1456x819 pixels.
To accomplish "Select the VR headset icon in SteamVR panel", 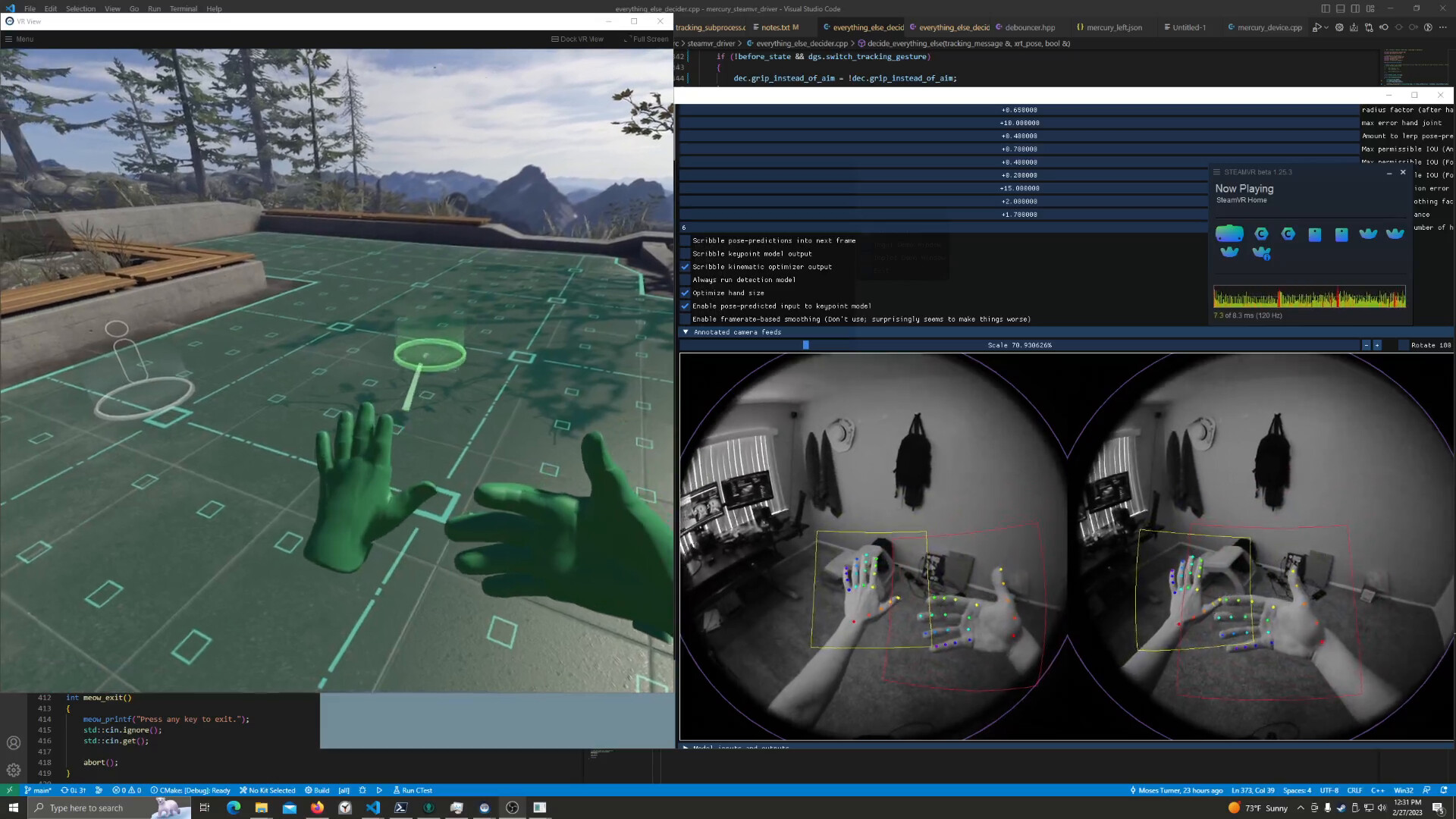I will (x=1229, y=234).
